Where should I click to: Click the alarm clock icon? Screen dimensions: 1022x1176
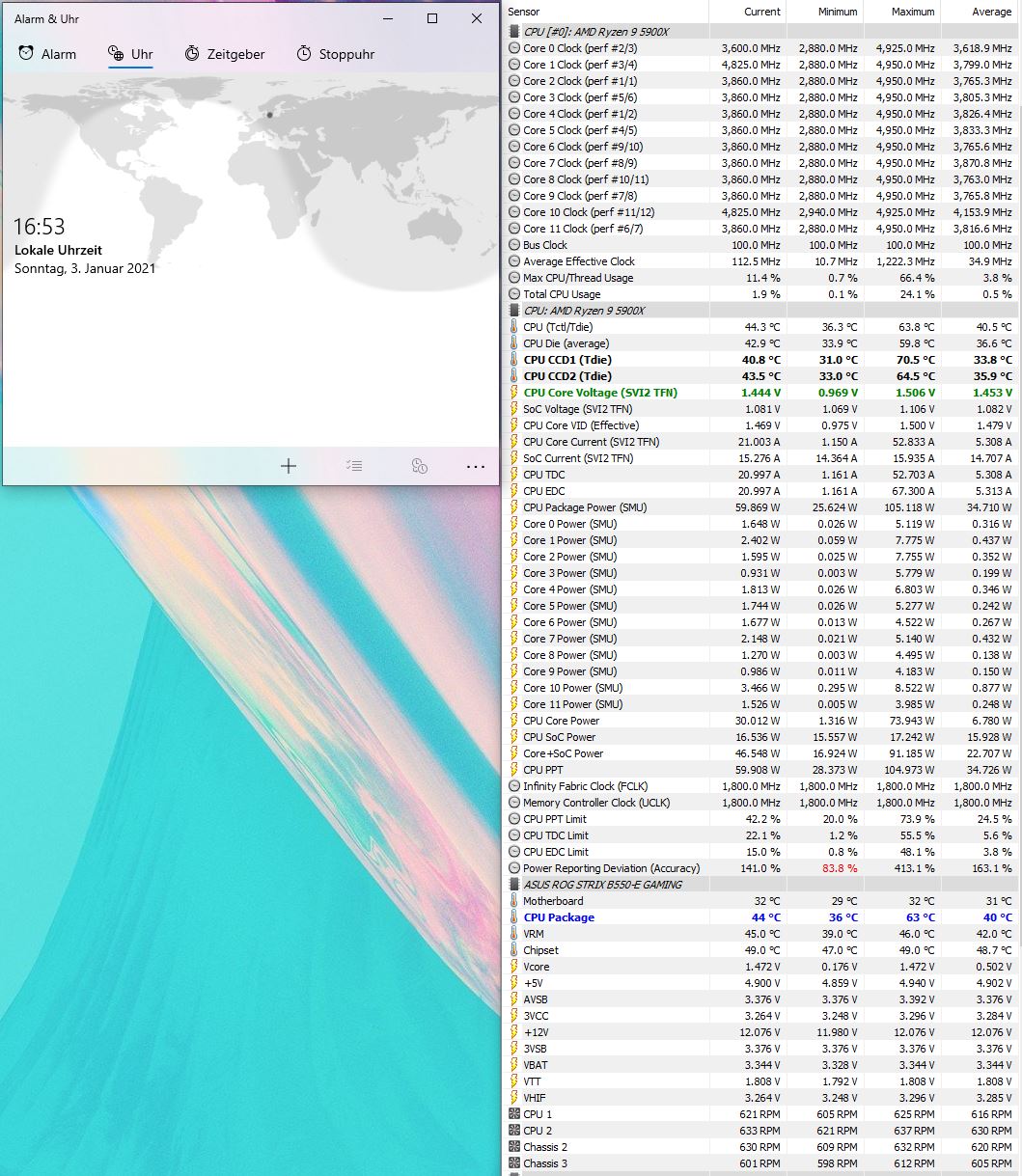[26, 54]
